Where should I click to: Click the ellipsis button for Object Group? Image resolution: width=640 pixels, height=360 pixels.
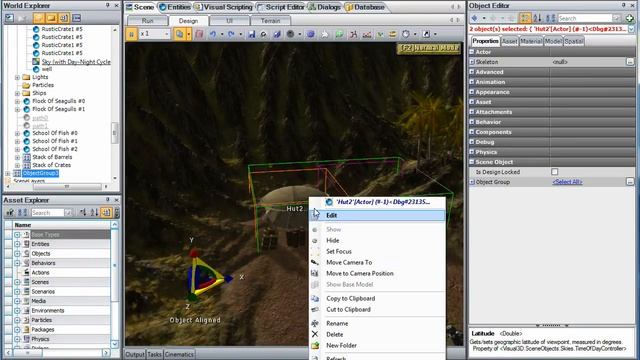point(630,182)
